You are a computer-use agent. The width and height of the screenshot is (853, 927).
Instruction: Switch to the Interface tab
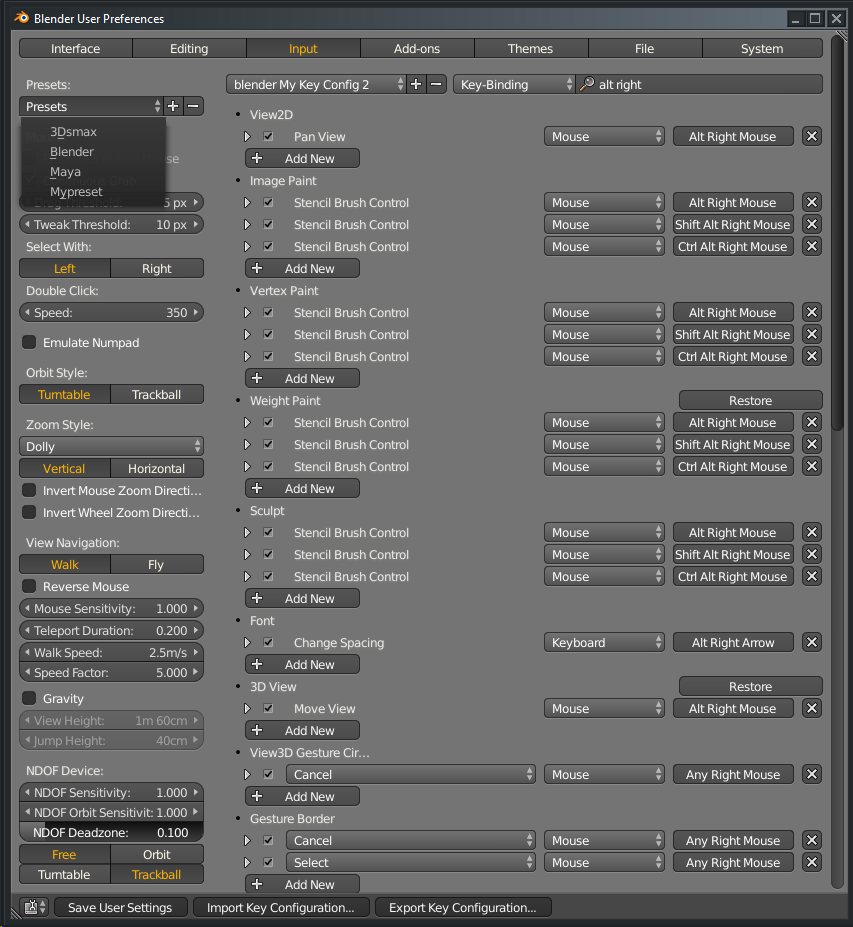coord(76,48)
